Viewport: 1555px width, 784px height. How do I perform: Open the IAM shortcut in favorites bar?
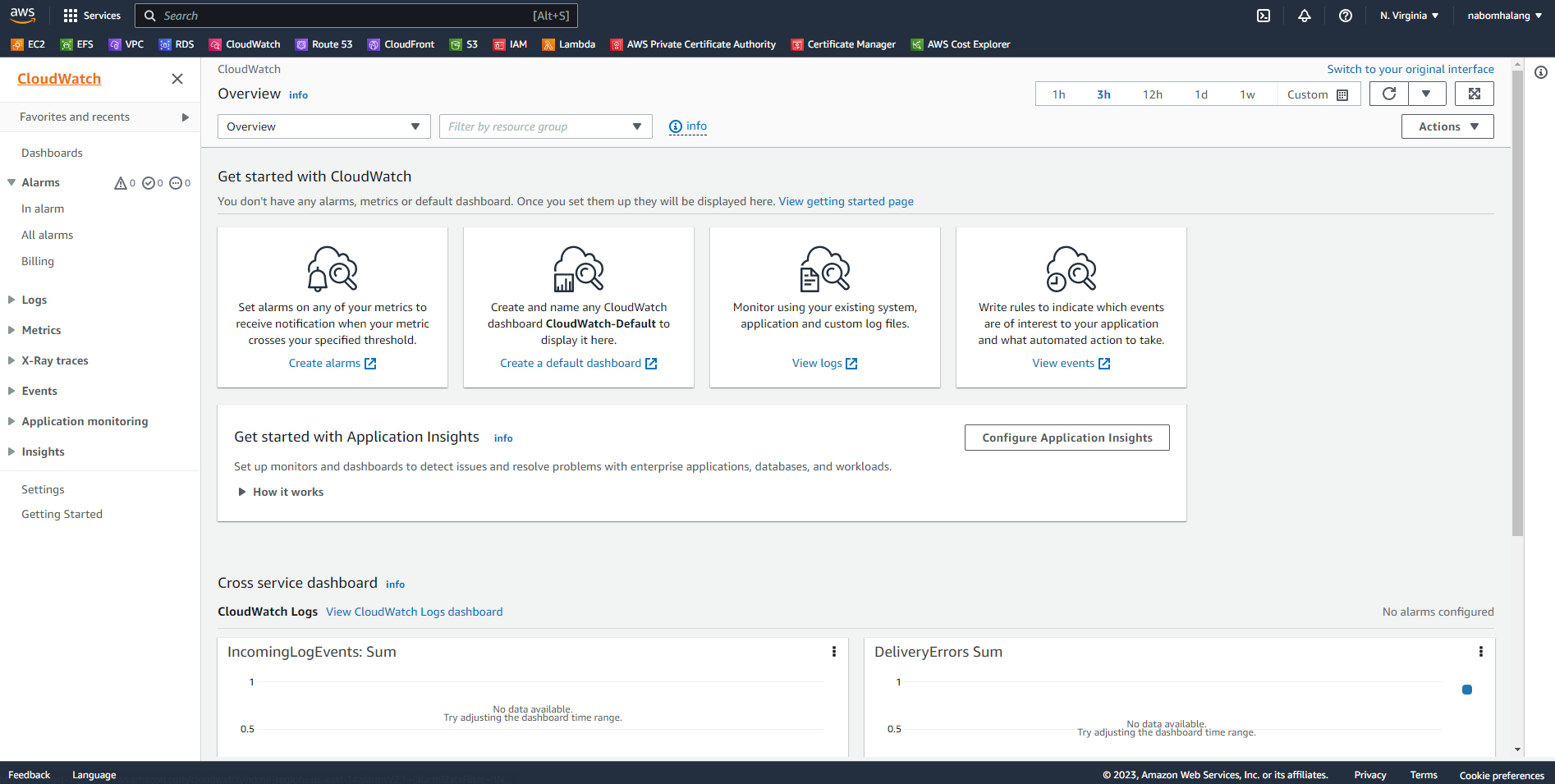click(x=510, y=44)
